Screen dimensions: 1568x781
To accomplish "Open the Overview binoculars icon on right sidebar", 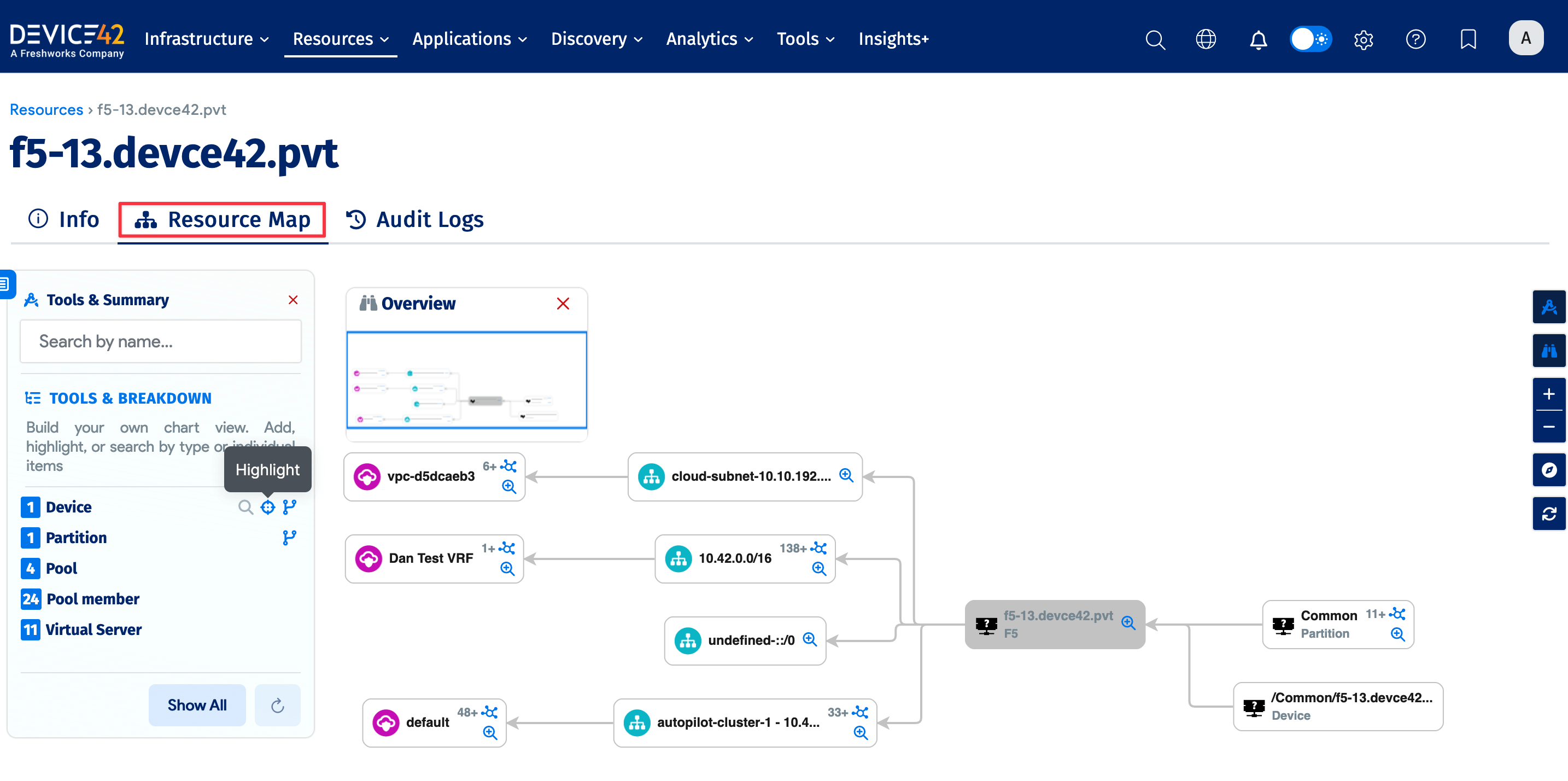I will pos(1549,350).
